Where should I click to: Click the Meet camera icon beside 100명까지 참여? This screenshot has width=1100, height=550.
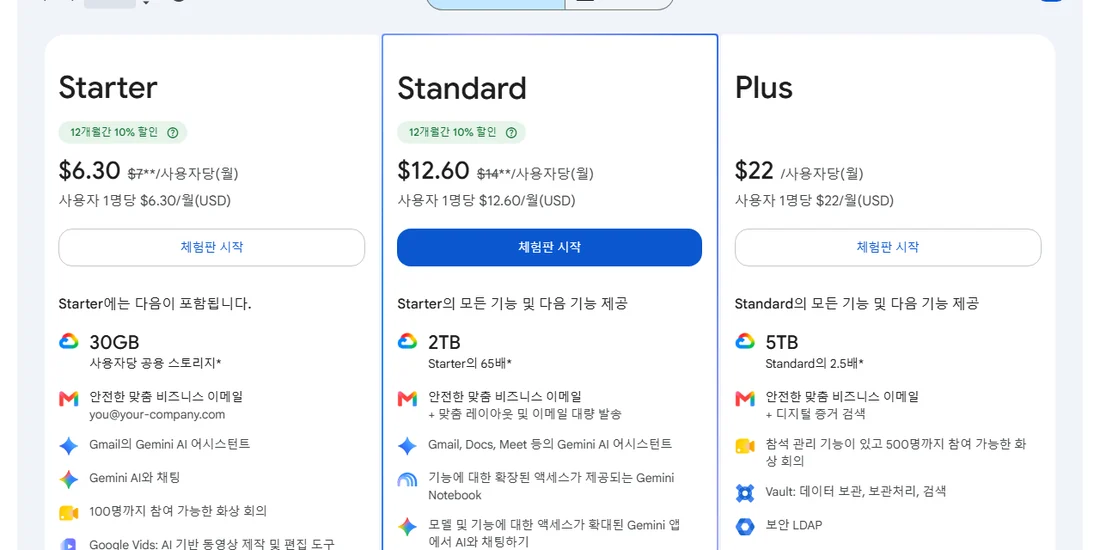(68, 513)
